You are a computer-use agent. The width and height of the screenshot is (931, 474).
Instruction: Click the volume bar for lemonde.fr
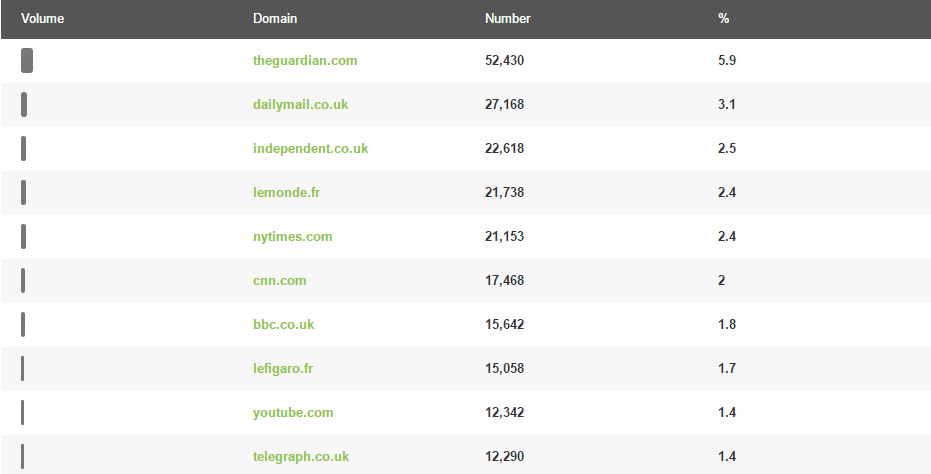(23, 192)
